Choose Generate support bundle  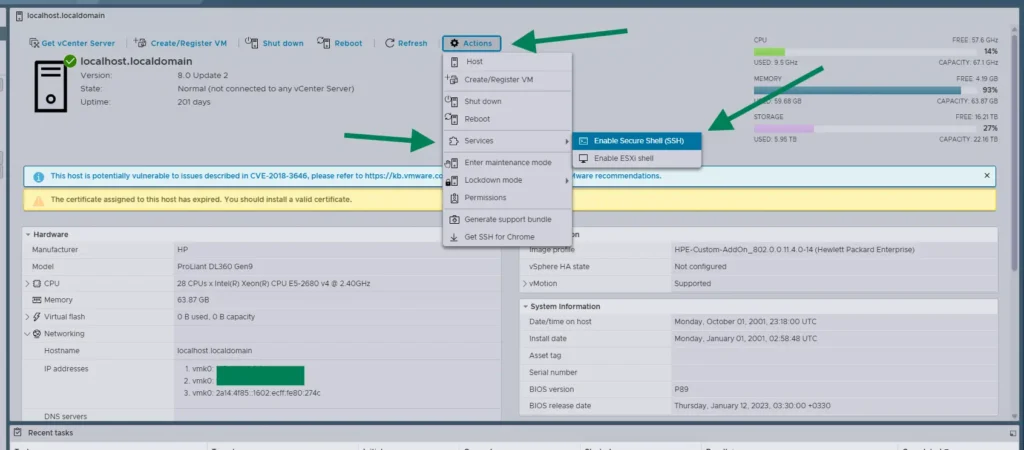tap(507, 219)
